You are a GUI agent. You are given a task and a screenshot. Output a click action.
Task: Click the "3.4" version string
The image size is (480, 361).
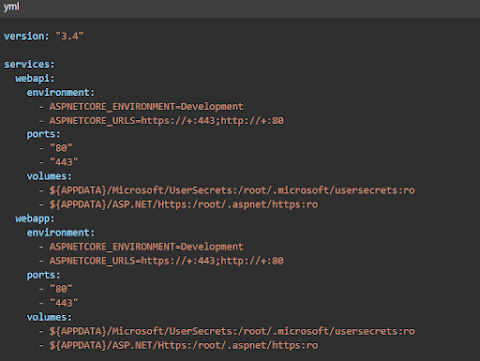coord(69,36)
